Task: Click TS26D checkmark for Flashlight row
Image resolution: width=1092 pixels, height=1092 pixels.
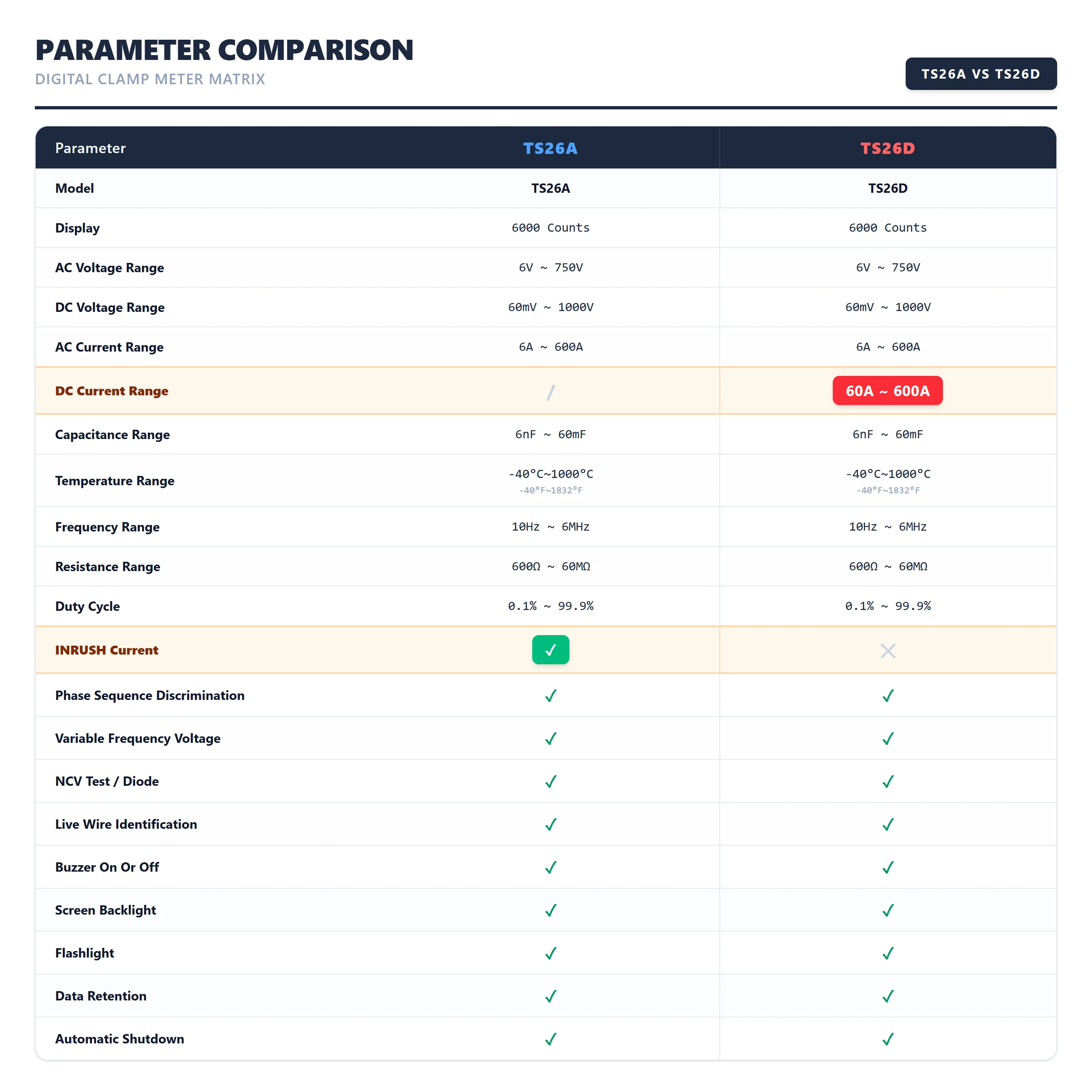Action: [888, 953]
